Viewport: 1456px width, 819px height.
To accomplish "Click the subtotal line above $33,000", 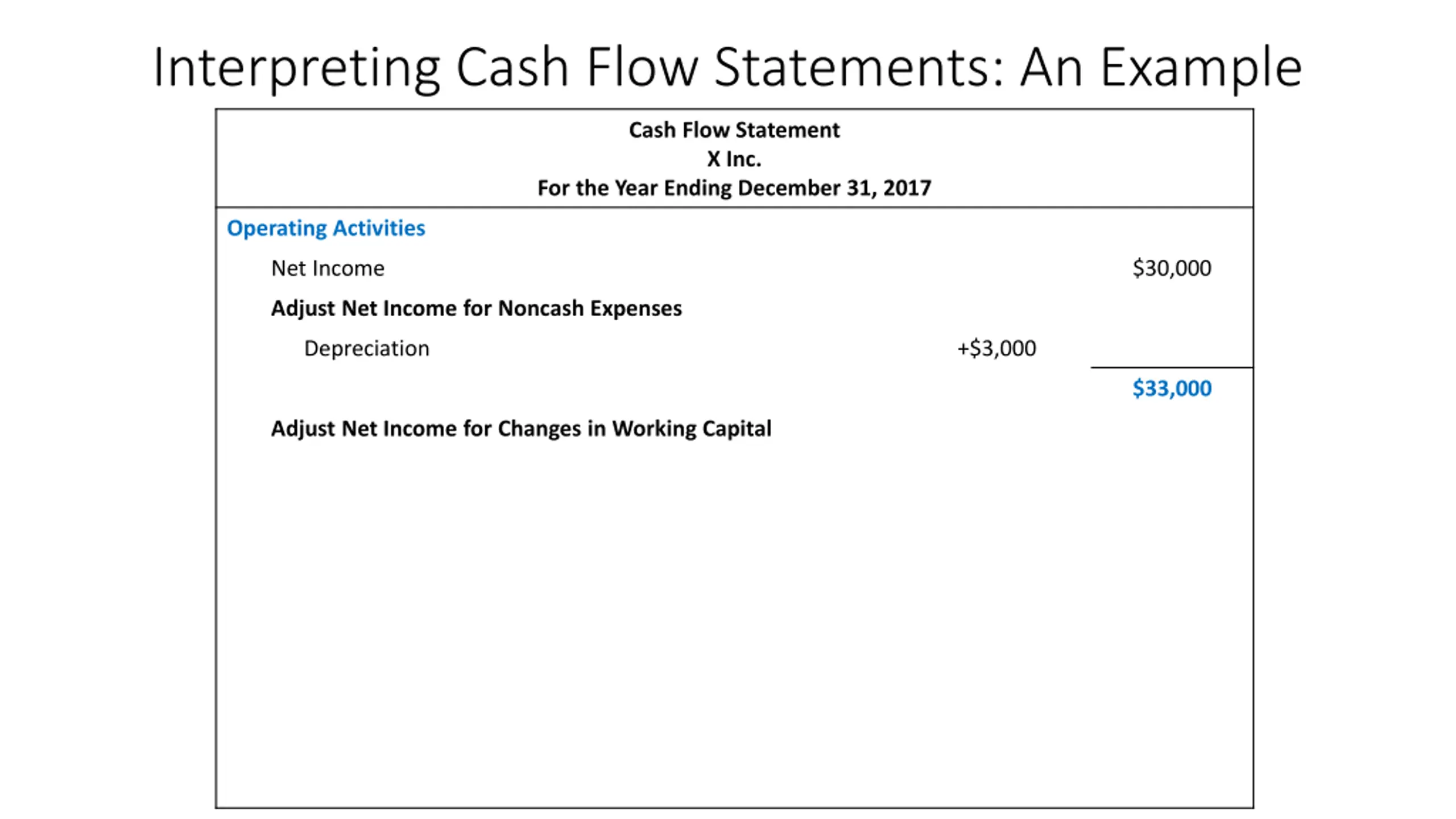I will coord(1172,367).
